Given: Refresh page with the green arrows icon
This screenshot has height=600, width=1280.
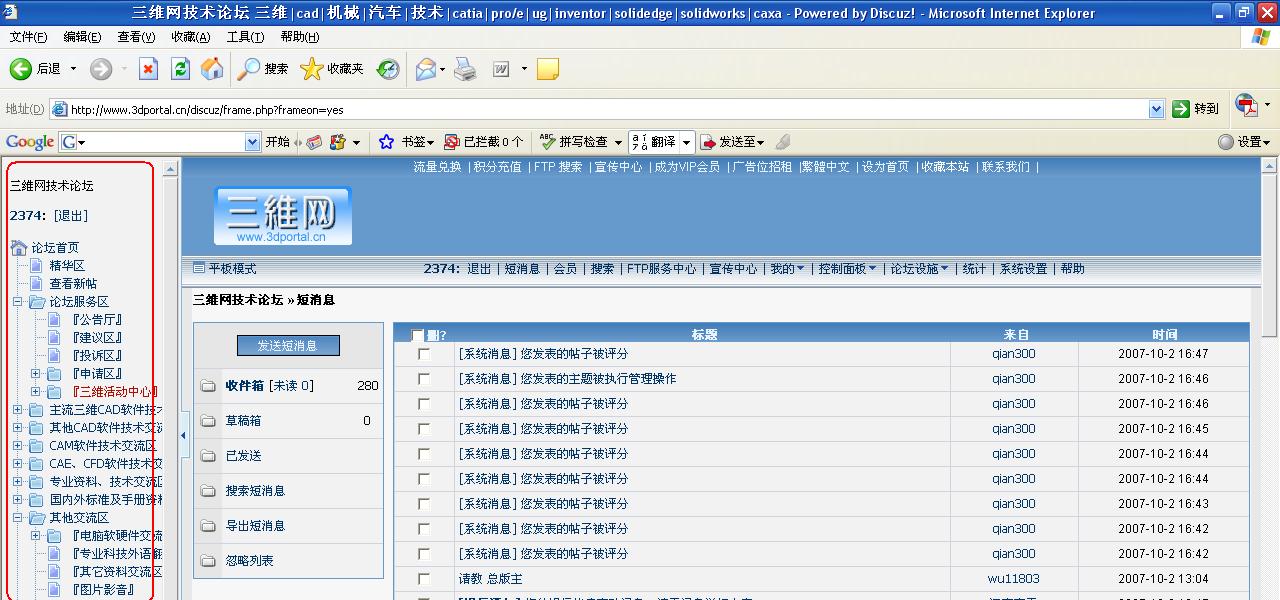Looking at the screenshot, I should 180,69.
